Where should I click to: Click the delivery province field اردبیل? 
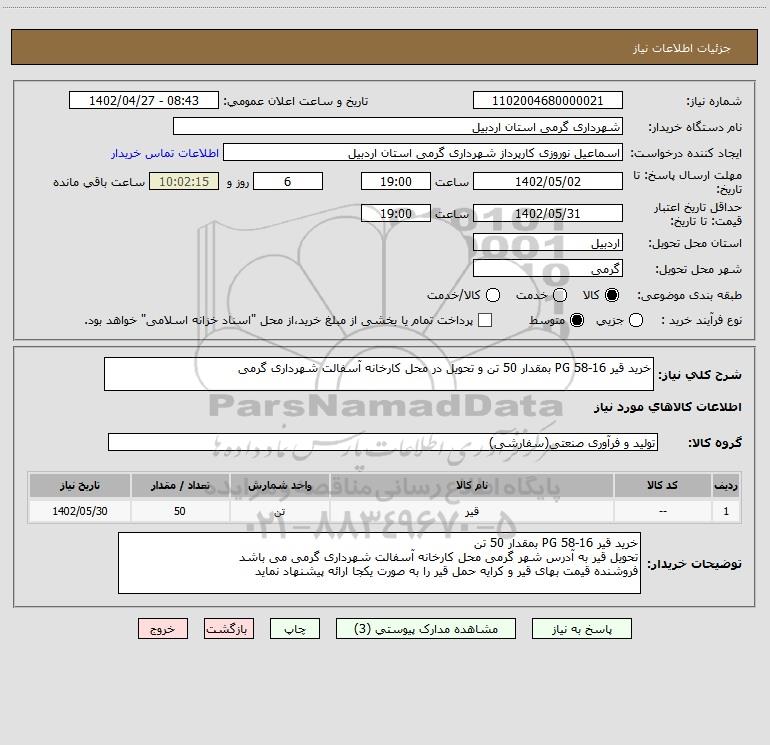[548, 243]
